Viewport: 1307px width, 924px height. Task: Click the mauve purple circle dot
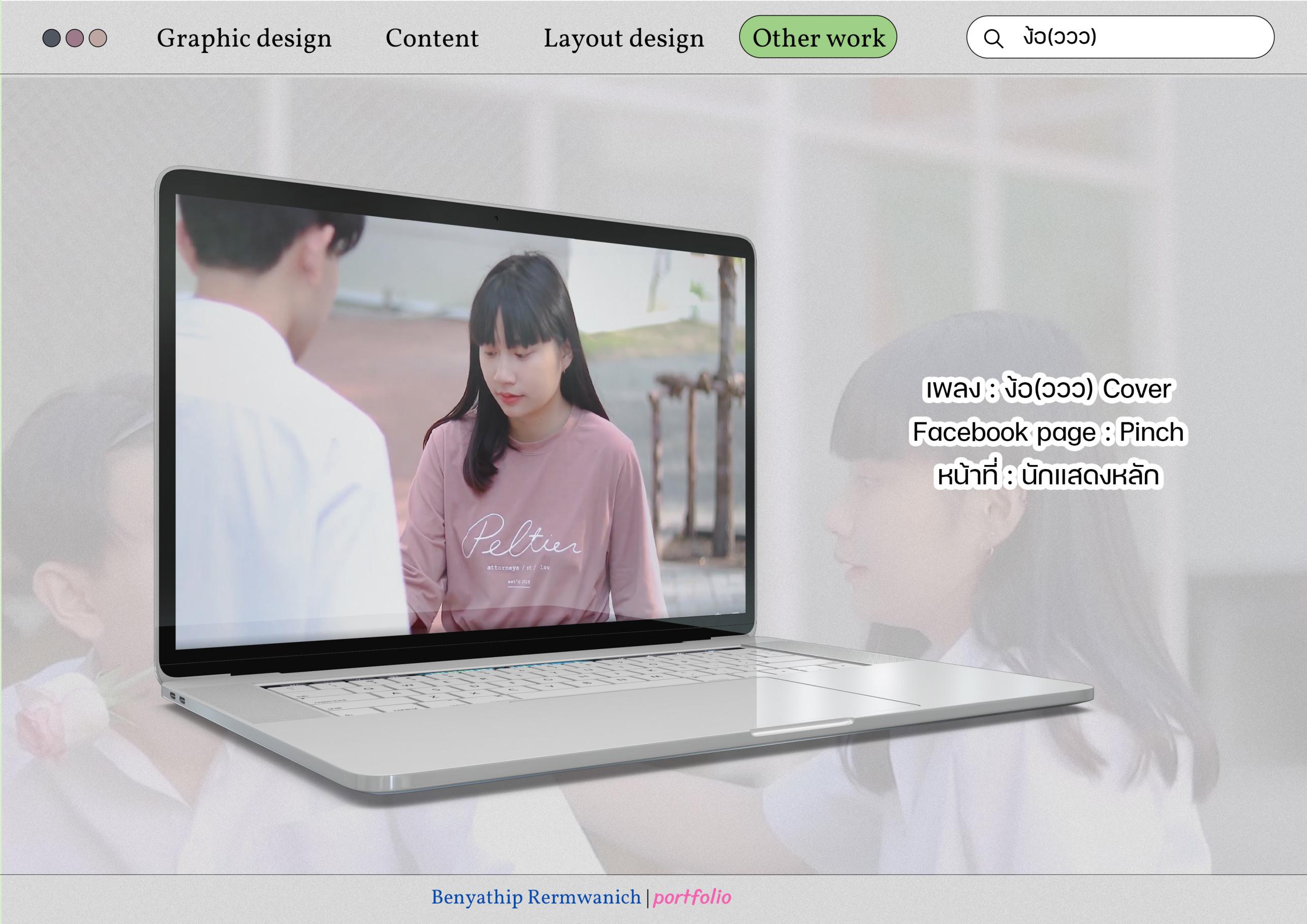75,38
